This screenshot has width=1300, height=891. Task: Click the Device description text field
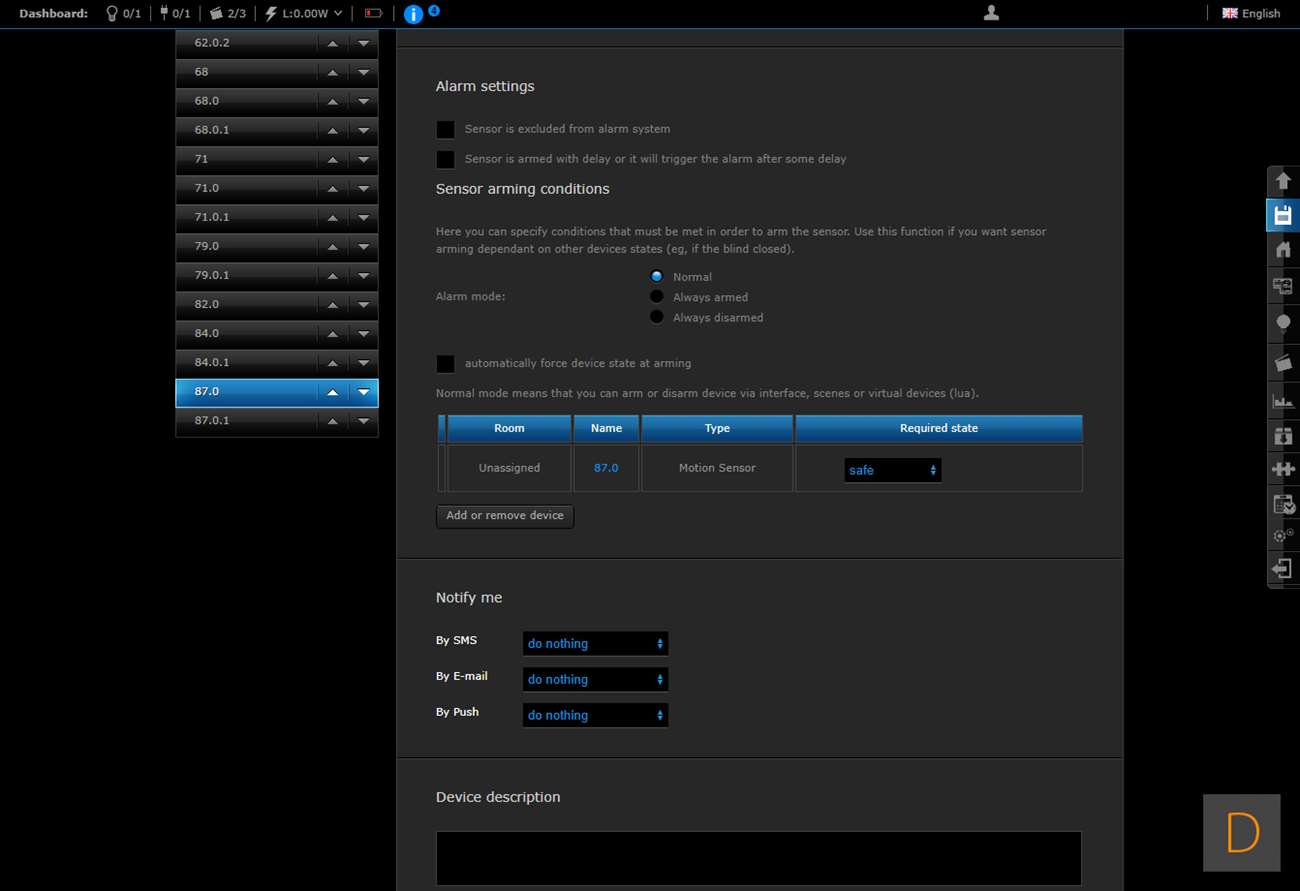point(758,858)
